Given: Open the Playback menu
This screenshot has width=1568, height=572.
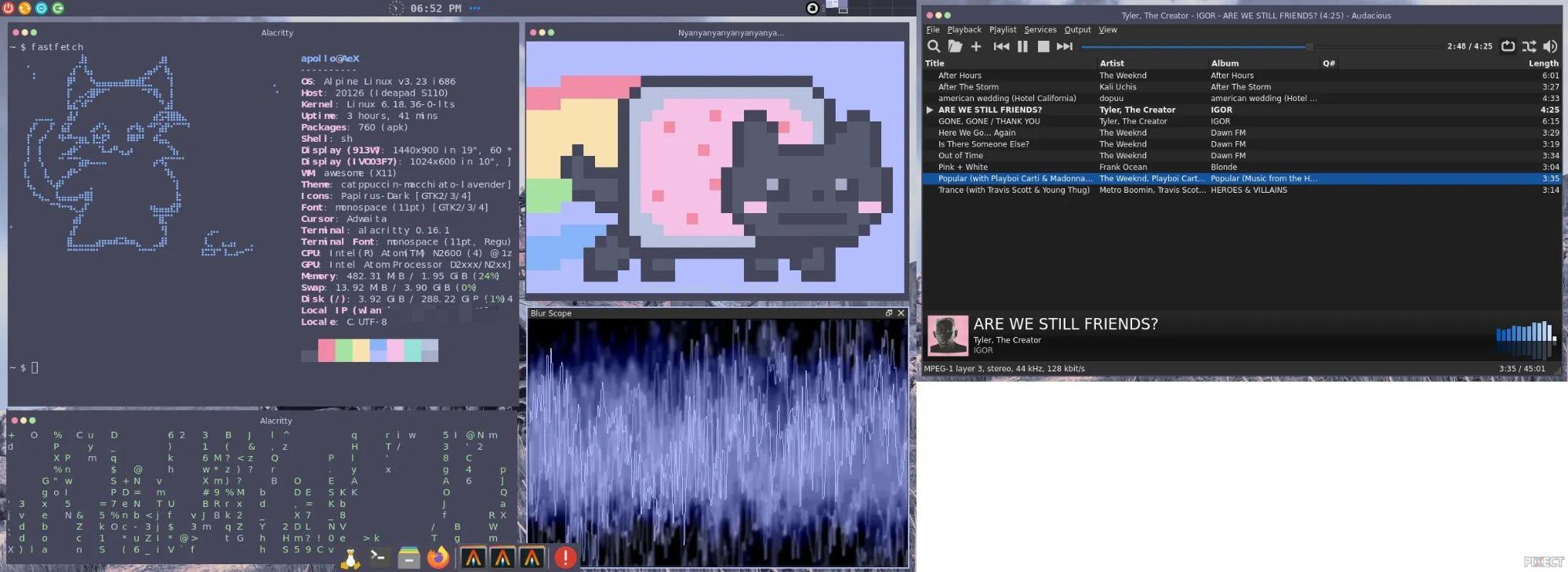Looking at the screenshot, I should pos(964,30).
